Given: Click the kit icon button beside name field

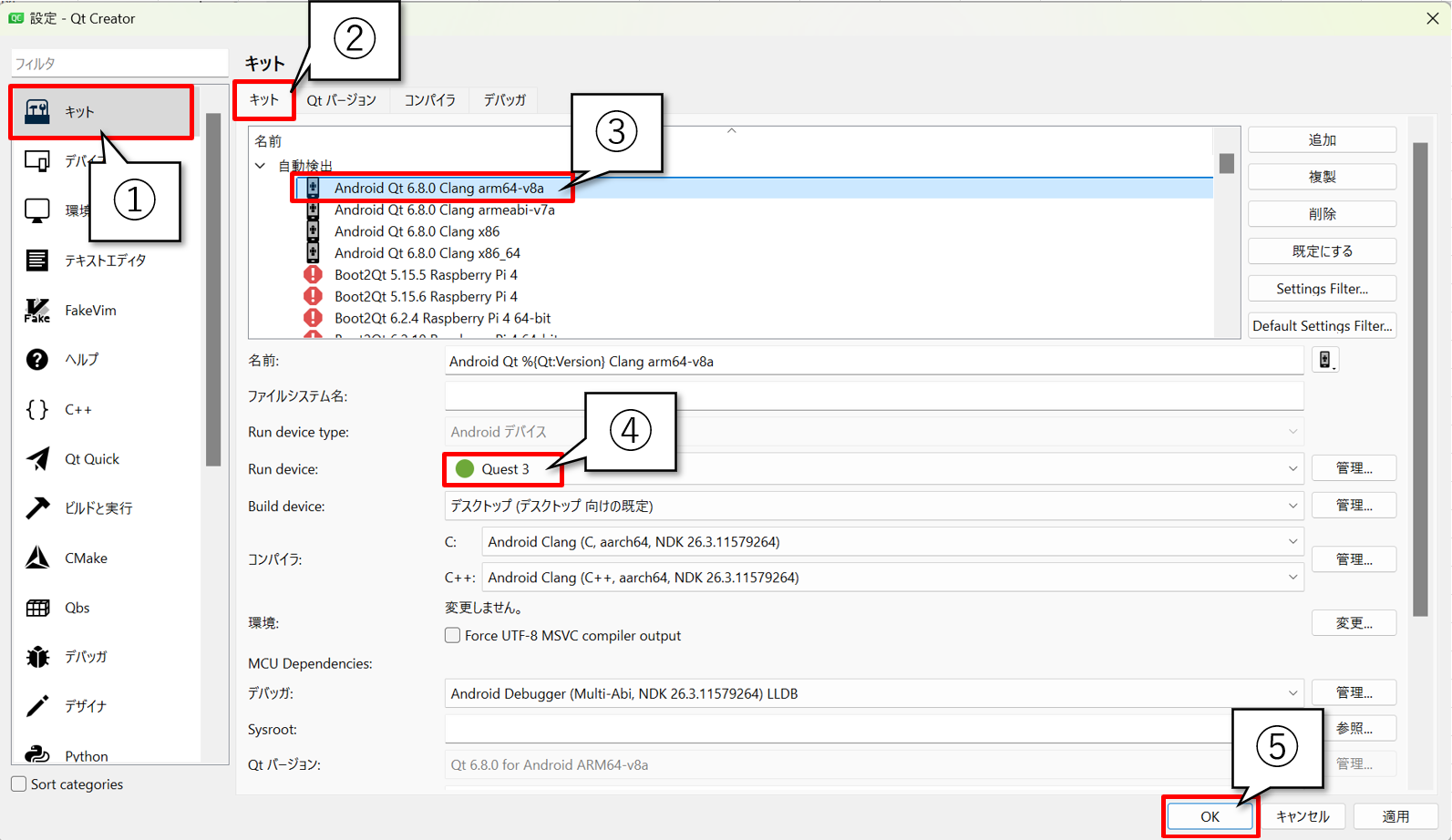Looking at the screenshot, I should coord(1325,361).
